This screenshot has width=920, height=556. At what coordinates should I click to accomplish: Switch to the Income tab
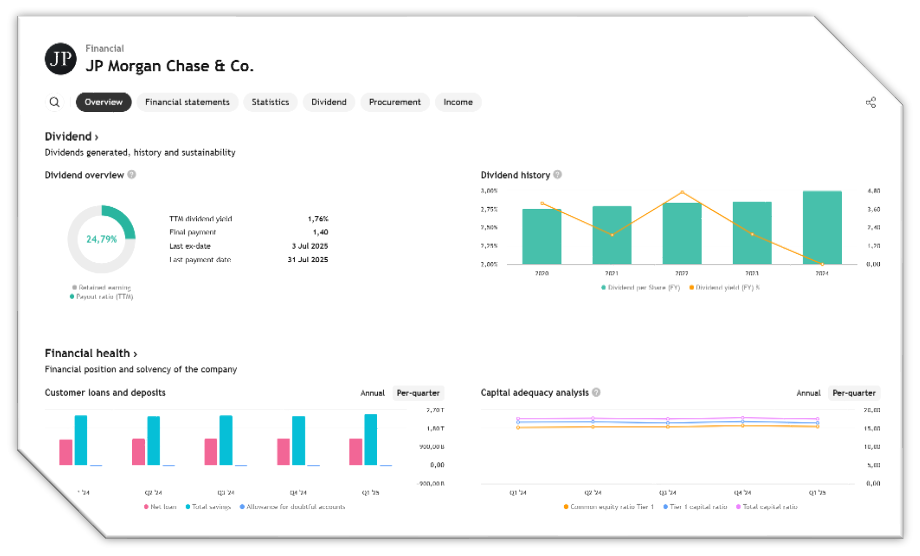(458, 102)
